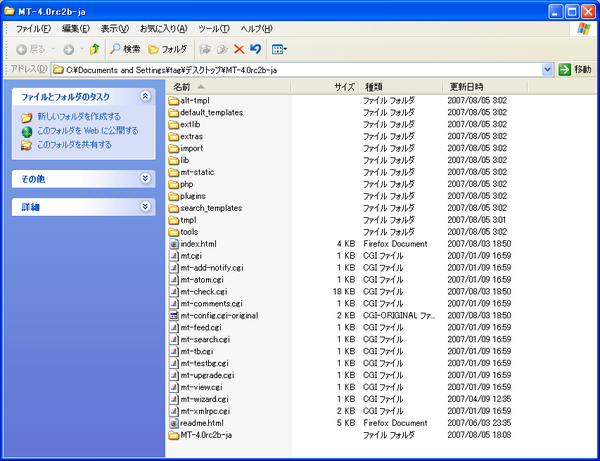
Task: Select the mt-testbg.cgi file name
Action: tap(204, 363)
